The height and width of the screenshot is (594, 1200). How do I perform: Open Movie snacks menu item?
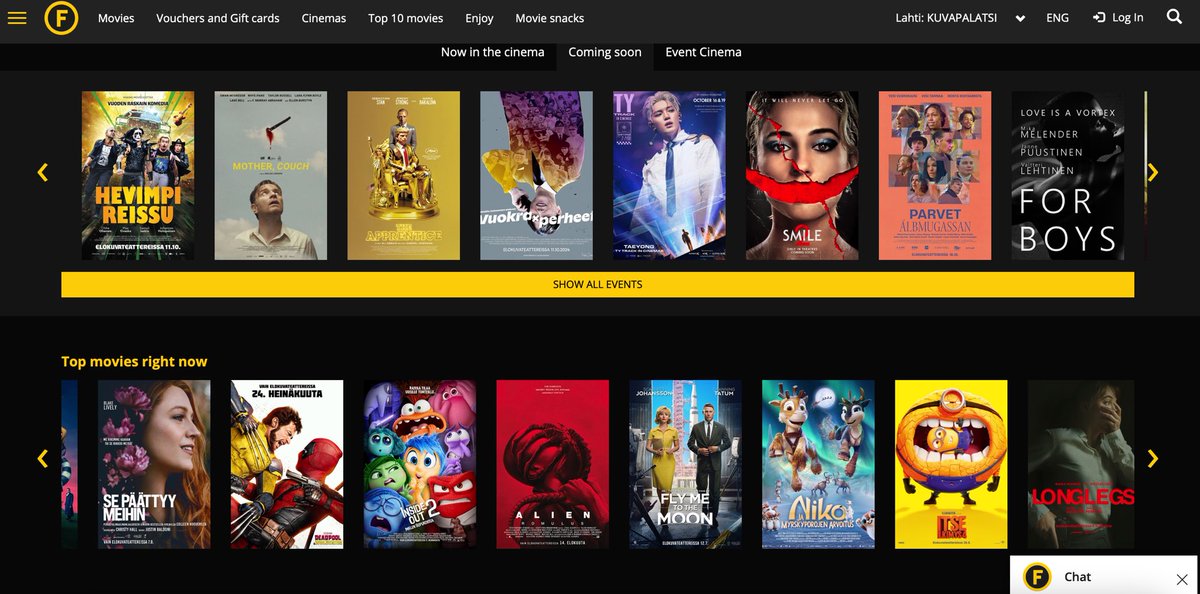549,18
